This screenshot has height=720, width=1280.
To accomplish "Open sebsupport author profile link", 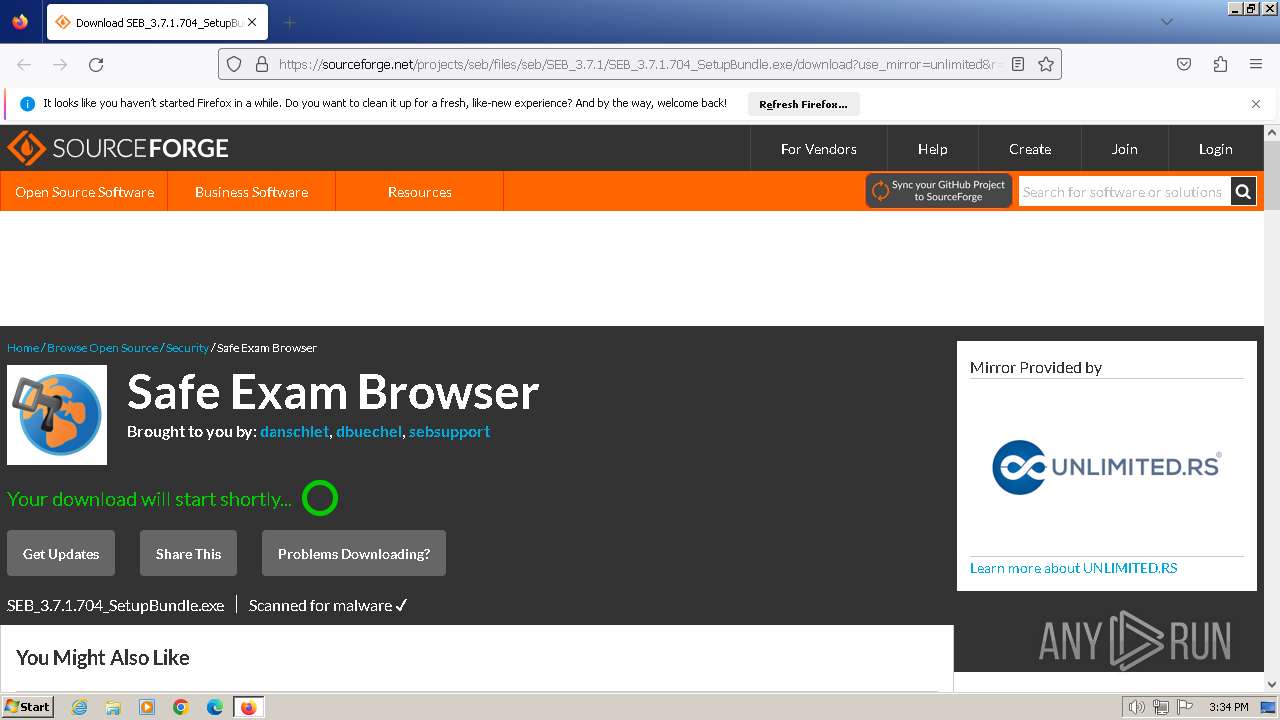I will coord(449,432).
